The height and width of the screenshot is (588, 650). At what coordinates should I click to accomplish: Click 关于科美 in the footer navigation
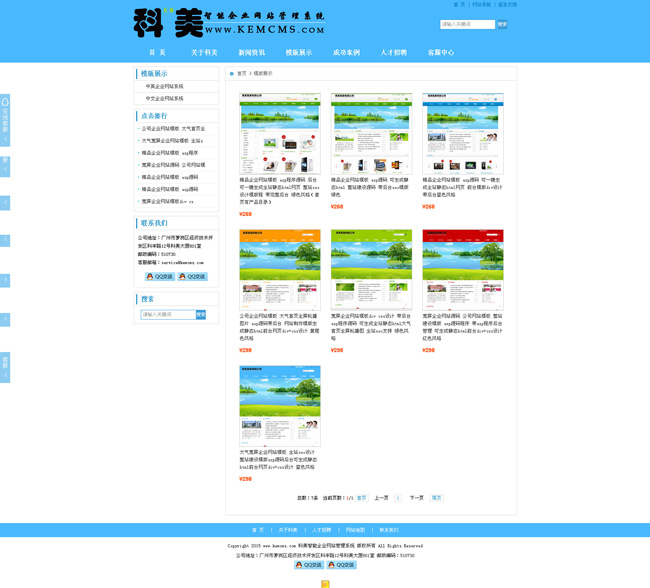[288, 530]
